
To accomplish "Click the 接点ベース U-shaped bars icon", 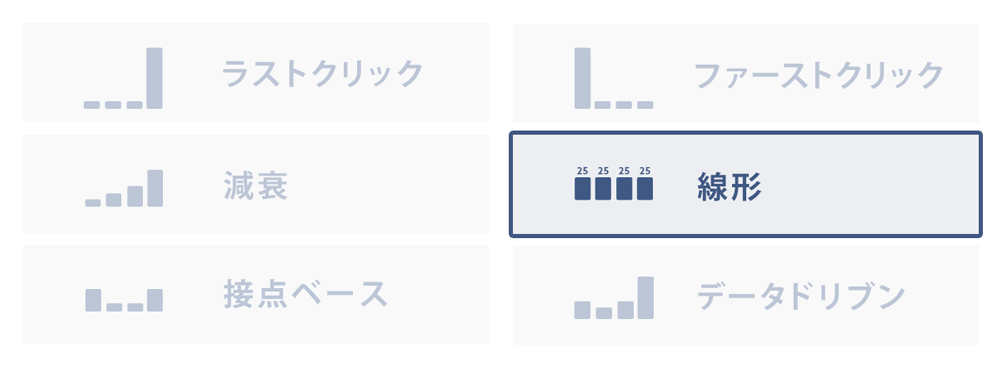I will [x=124, y=300].
